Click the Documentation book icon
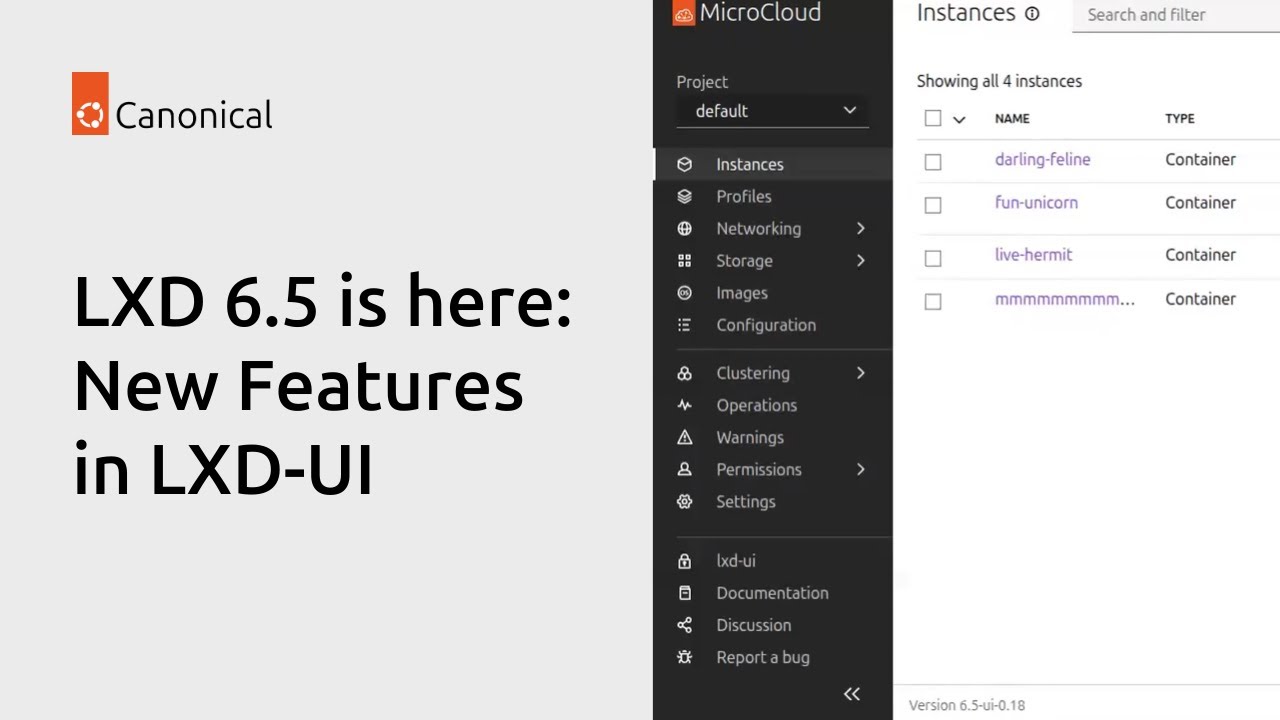The width and height of the screenshot is (1280, 720). click(684, 593)
